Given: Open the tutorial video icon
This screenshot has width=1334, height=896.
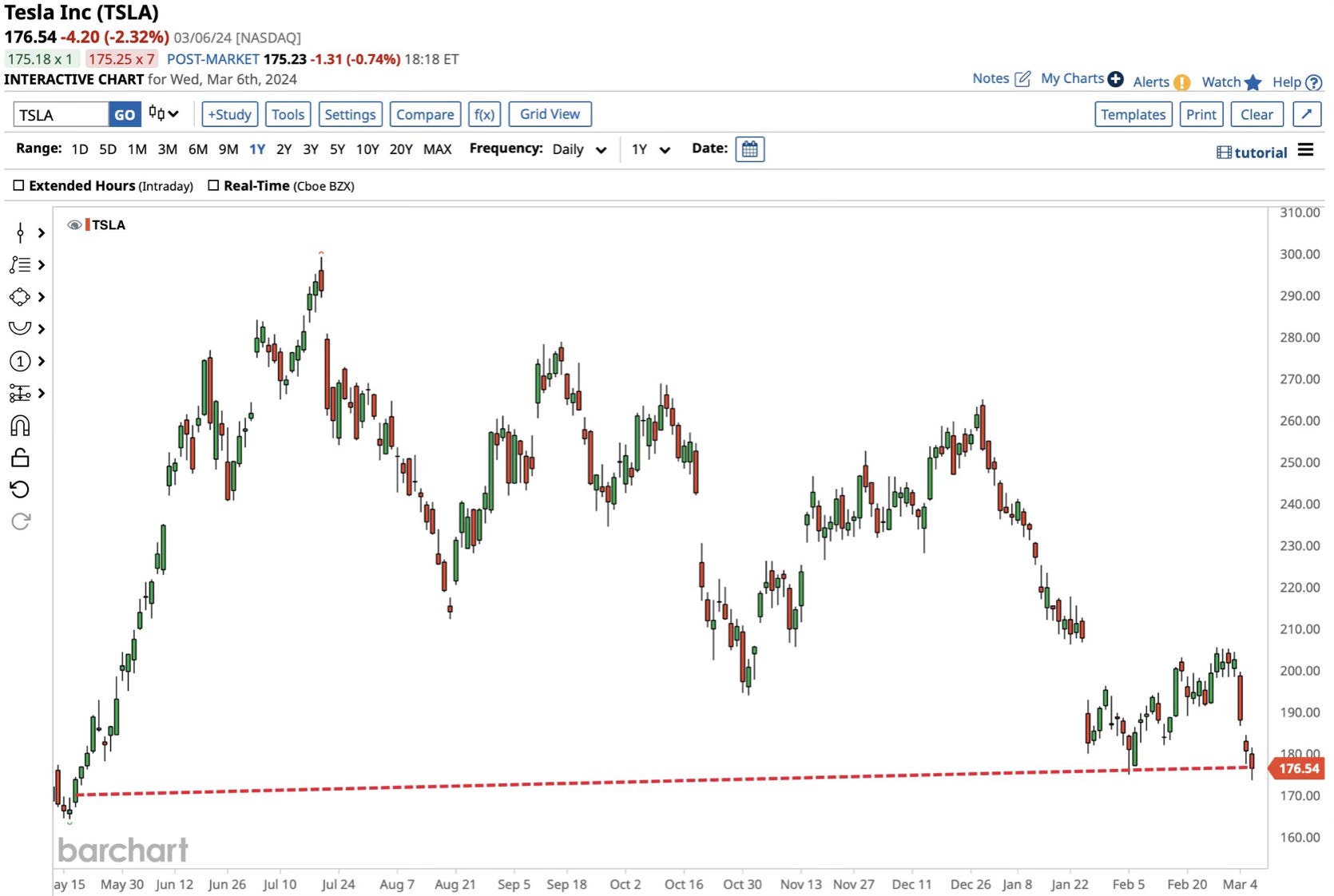Looking at the screenshot, I should (1224, 153).
